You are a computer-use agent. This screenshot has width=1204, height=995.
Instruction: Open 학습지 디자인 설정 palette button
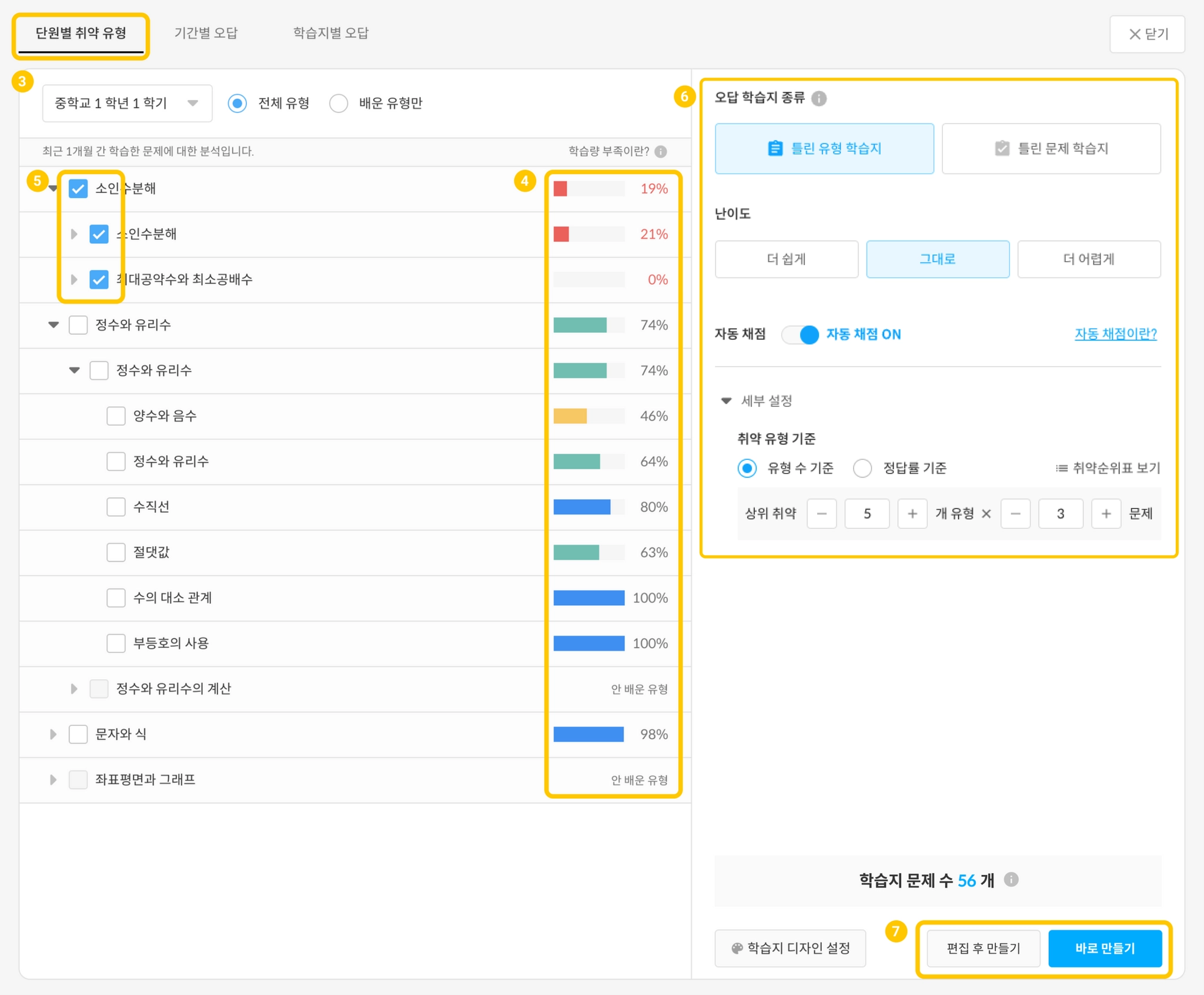point(790,948)
